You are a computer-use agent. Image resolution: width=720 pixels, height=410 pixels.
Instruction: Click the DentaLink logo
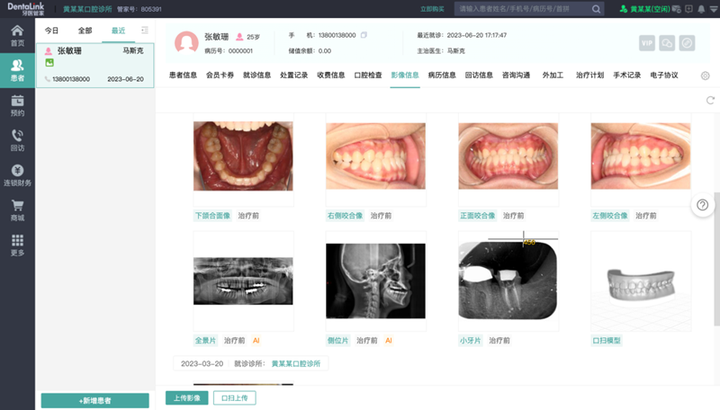(26, 8)
